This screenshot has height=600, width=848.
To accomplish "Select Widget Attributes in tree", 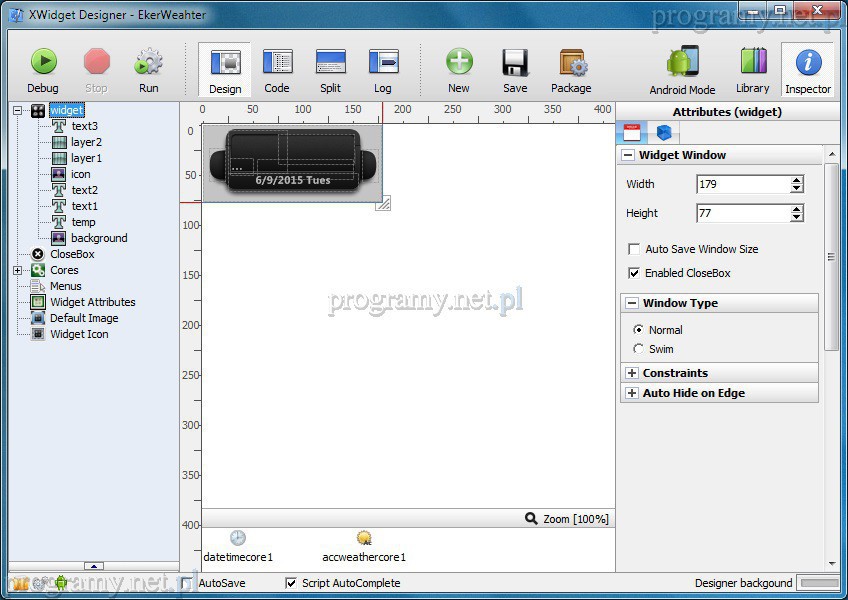I will coord(92,302).
